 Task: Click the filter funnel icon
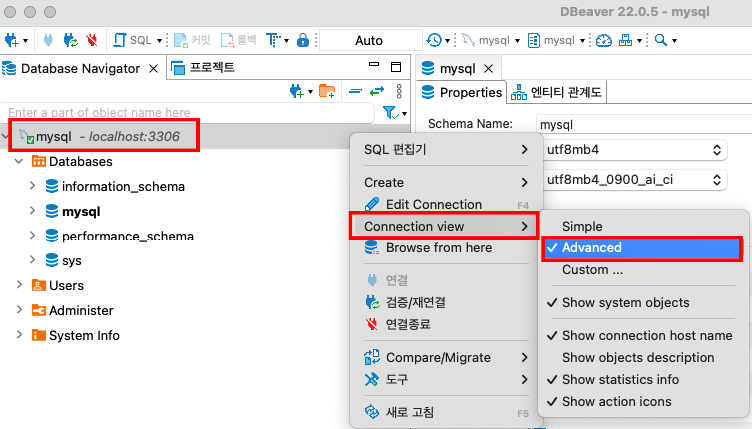391,113
